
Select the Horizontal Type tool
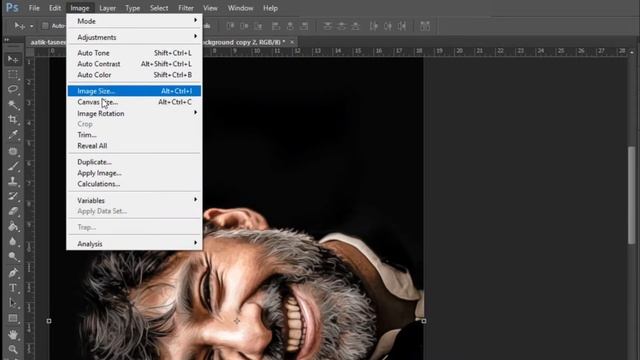pyautogui.click(x=13, y=288)
